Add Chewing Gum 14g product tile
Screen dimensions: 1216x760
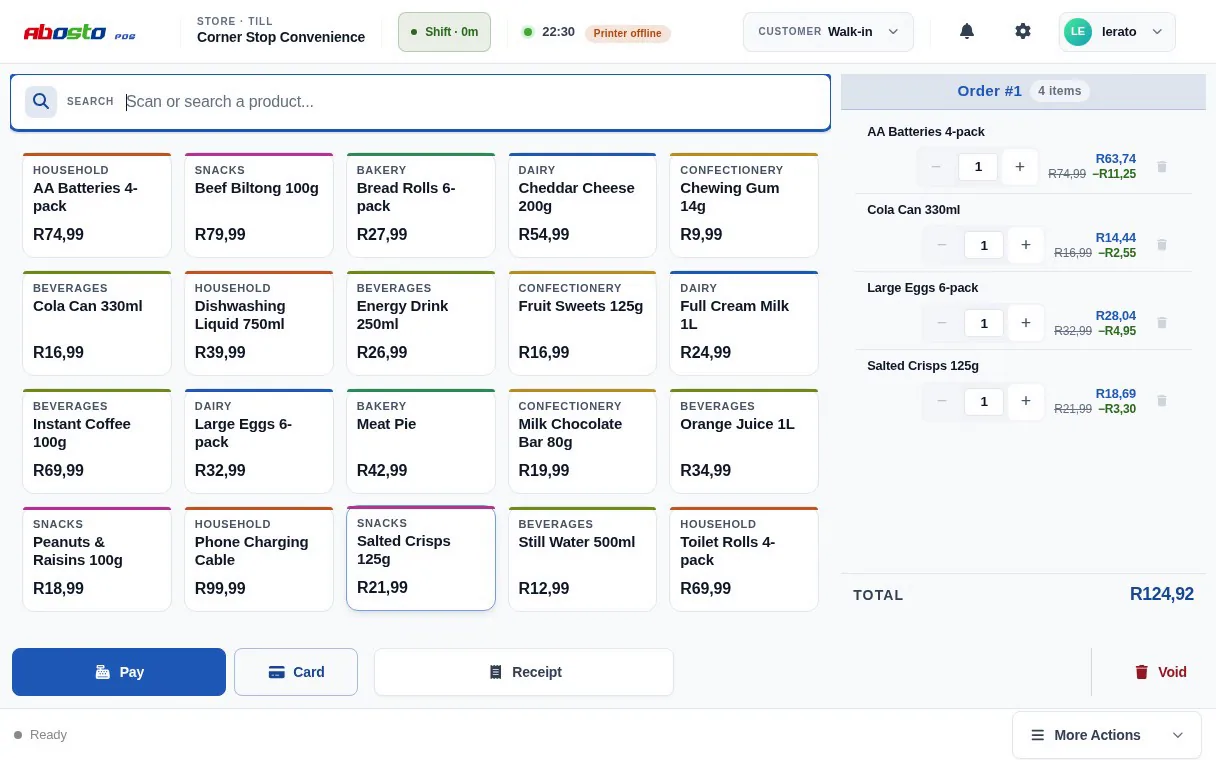pos(744,205)
